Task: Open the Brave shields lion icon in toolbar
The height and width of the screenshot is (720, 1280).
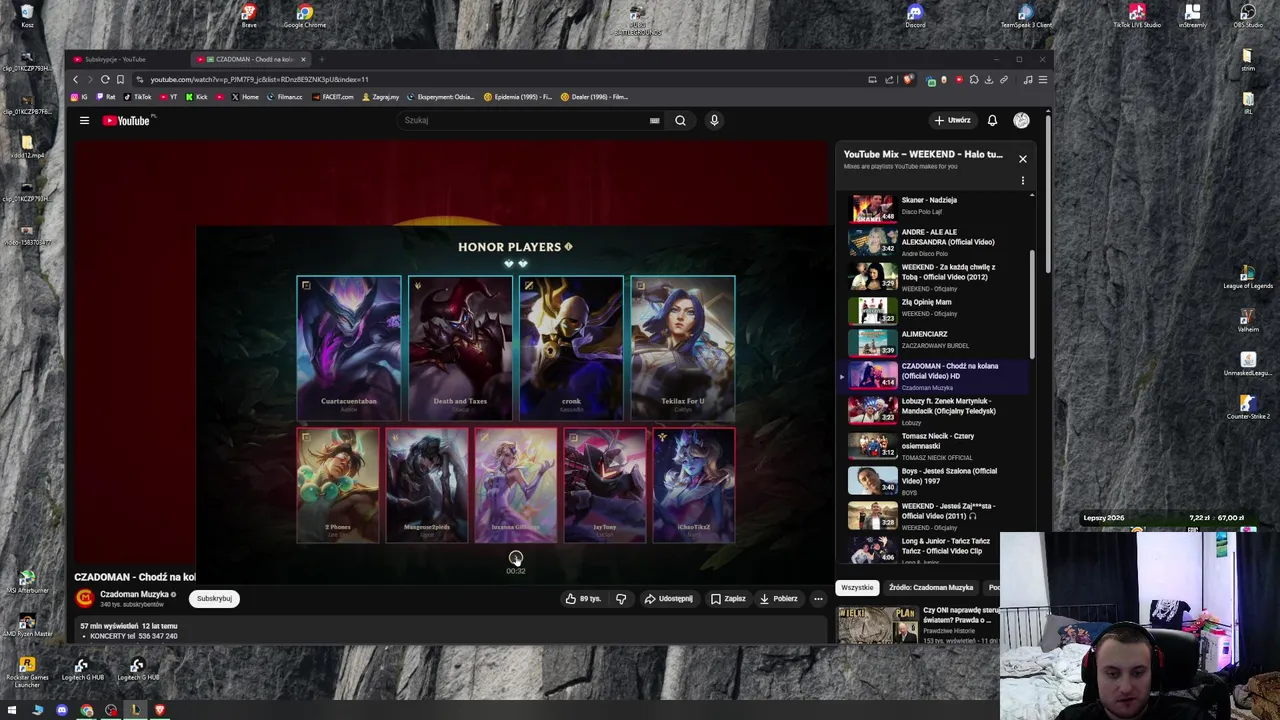Action: [908, 79]
